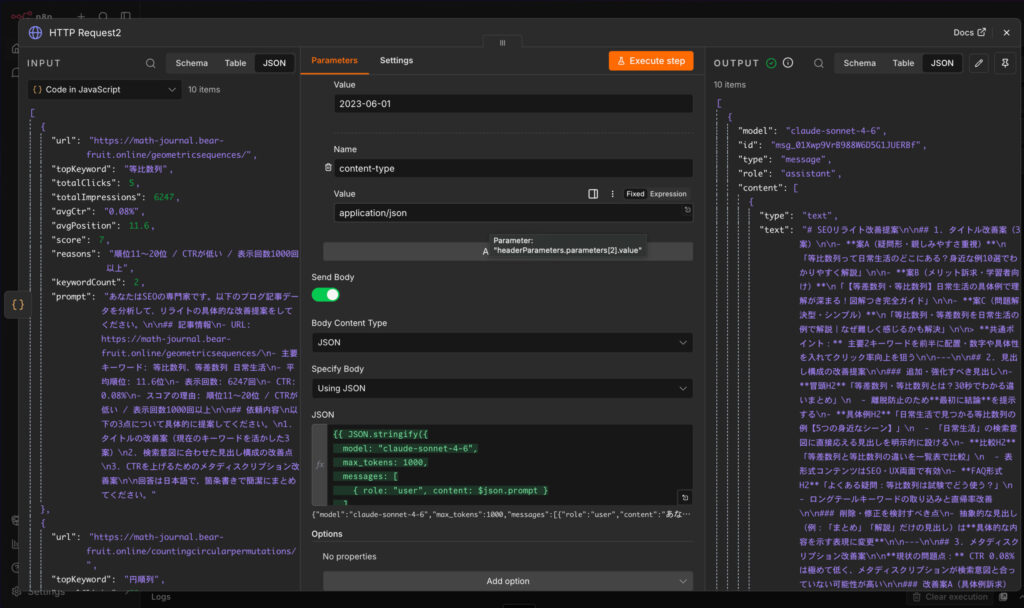Click the output id value msg_01Xwp9Vr

click(x=846, y=145)
